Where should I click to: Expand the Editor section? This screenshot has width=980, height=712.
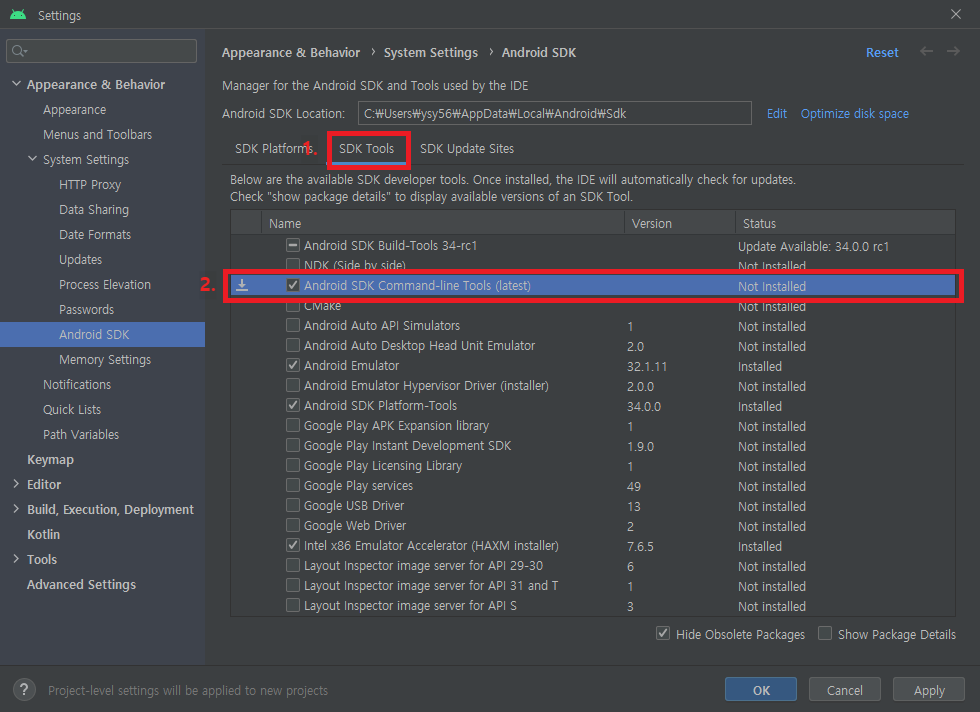click(x=16, y=484)
